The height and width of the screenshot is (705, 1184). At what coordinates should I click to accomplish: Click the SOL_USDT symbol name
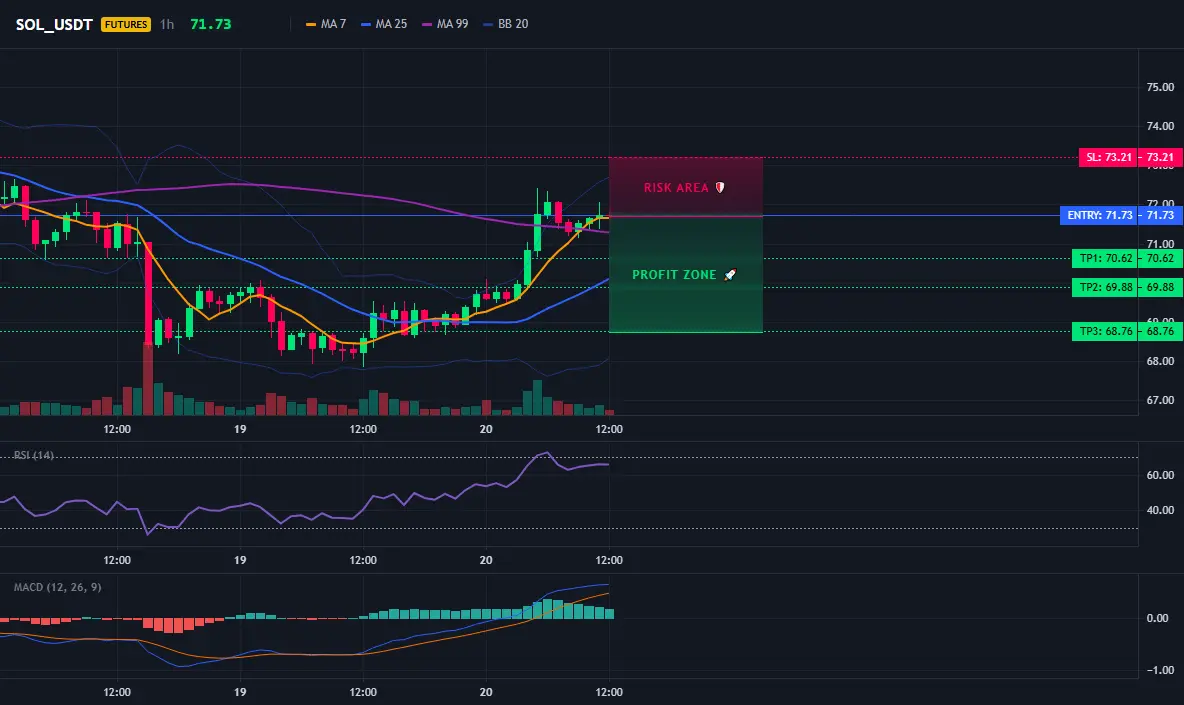[x=54, y=24]
